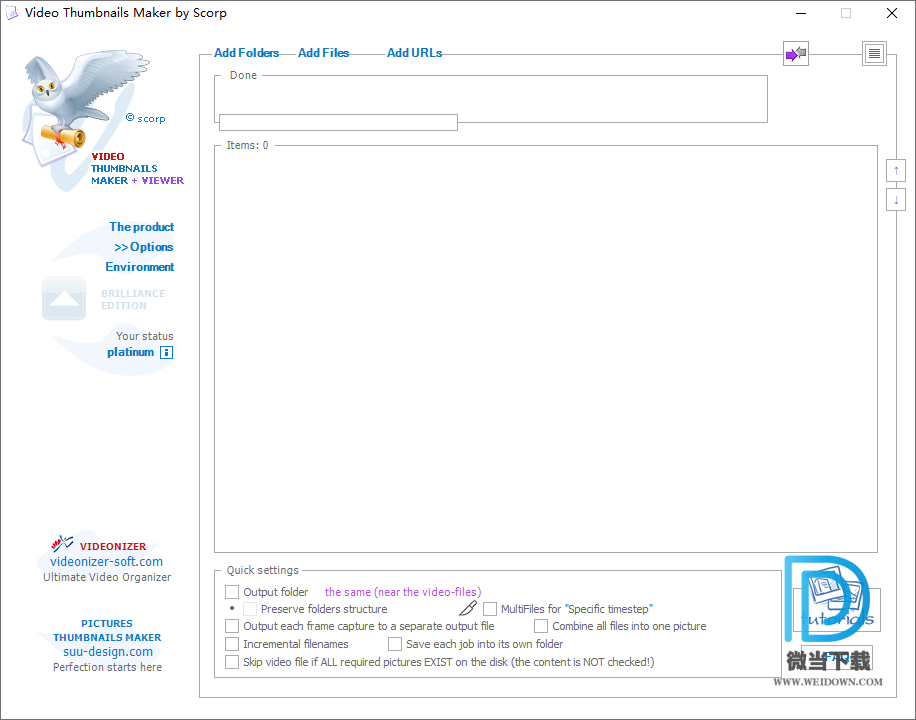Open the Environment section
This screenshot has width=916, height=720.
pyautogui.click(x=140, y=266)
